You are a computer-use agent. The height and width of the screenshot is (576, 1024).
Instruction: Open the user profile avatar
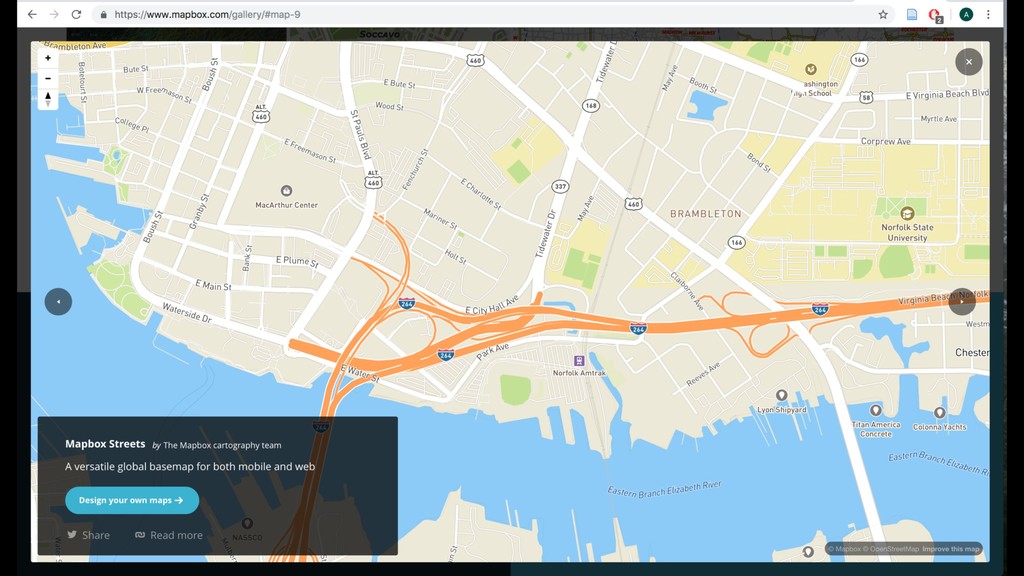(966, 14)
